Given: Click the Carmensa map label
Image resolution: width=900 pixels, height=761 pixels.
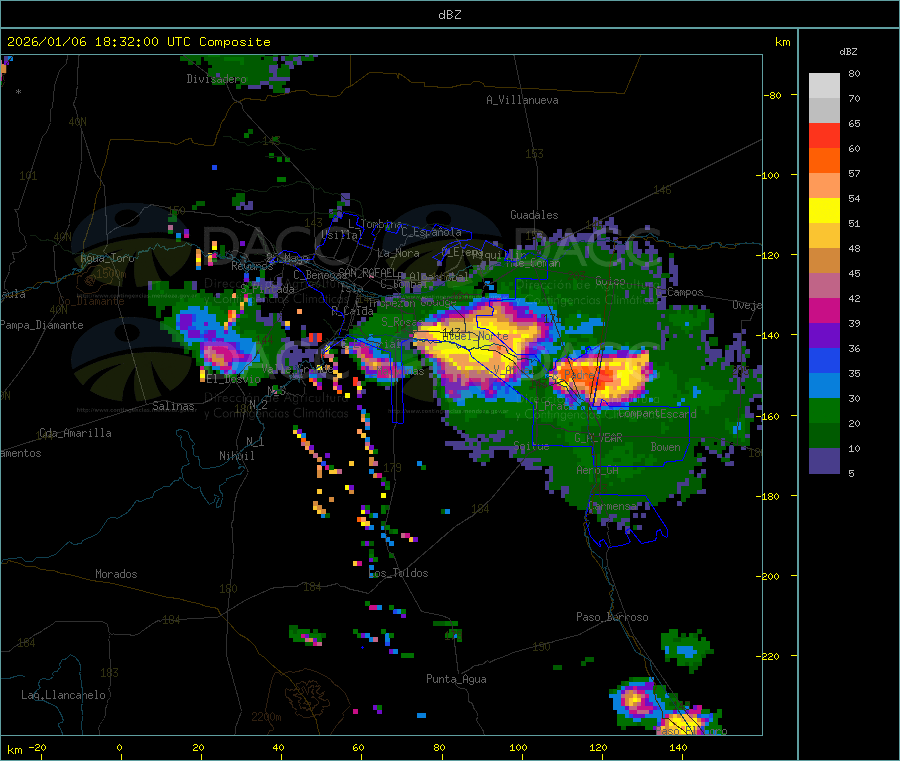Looking at the screenshot, I should [612, 506].
